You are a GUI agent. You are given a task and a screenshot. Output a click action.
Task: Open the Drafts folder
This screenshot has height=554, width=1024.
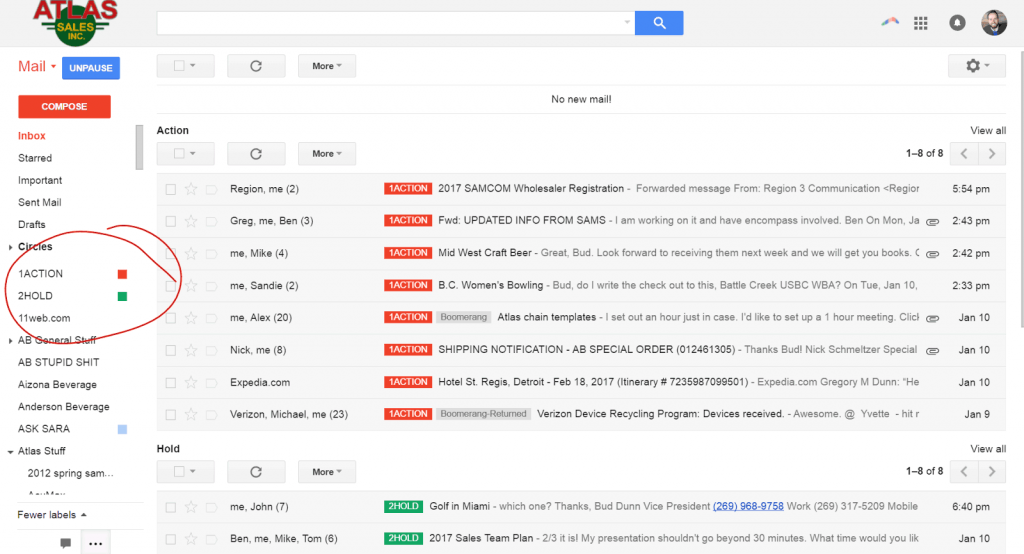click(x=31, y=225)
